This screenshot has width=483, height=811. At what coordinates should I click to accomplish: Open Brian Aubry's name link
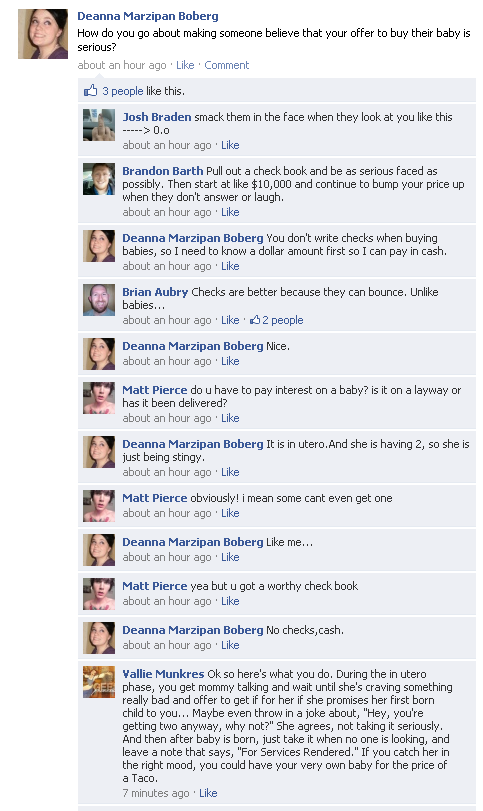pos(155,292)
